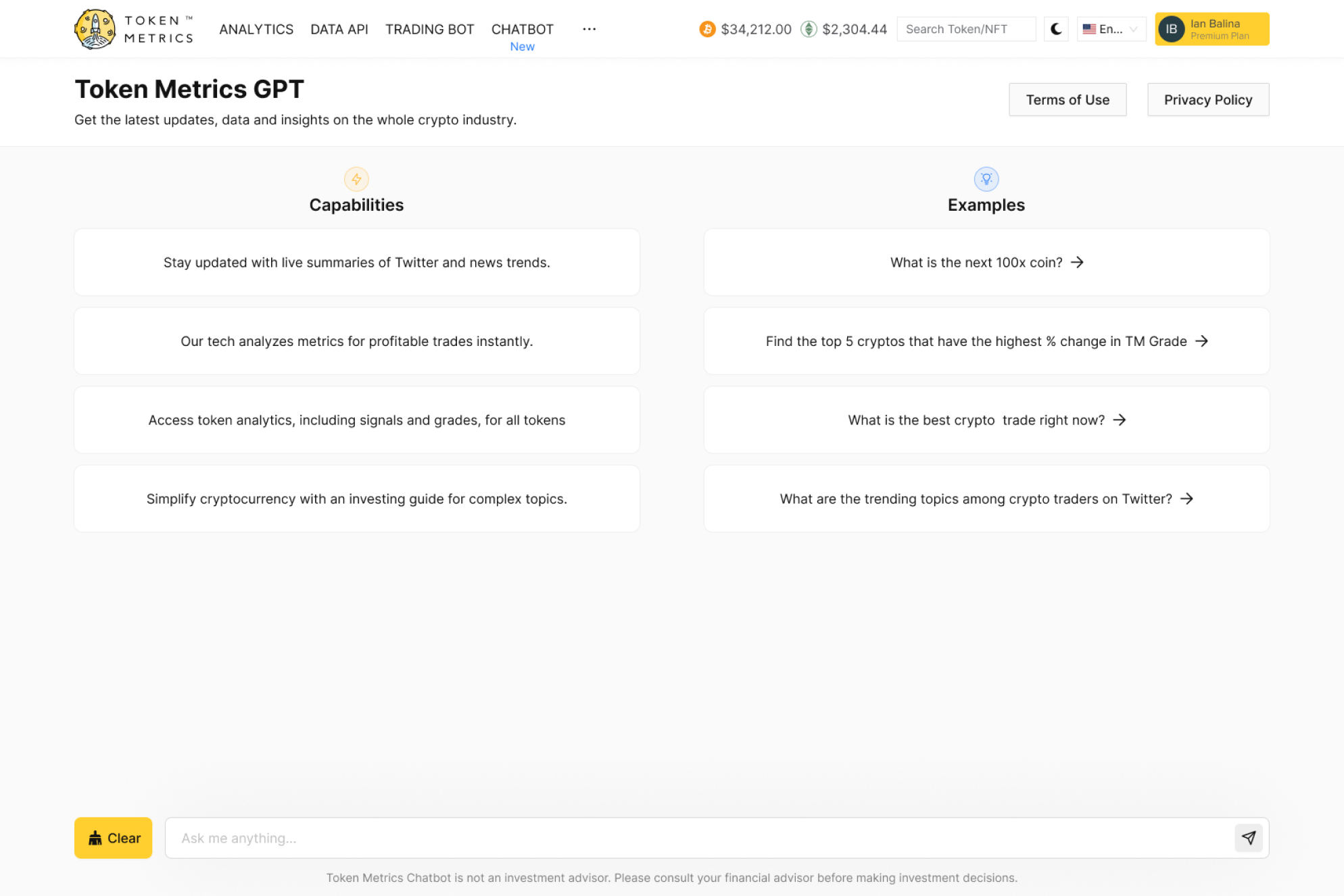Send the message with paper plane icon
1344x896 pixels.
coord(1248,838)
